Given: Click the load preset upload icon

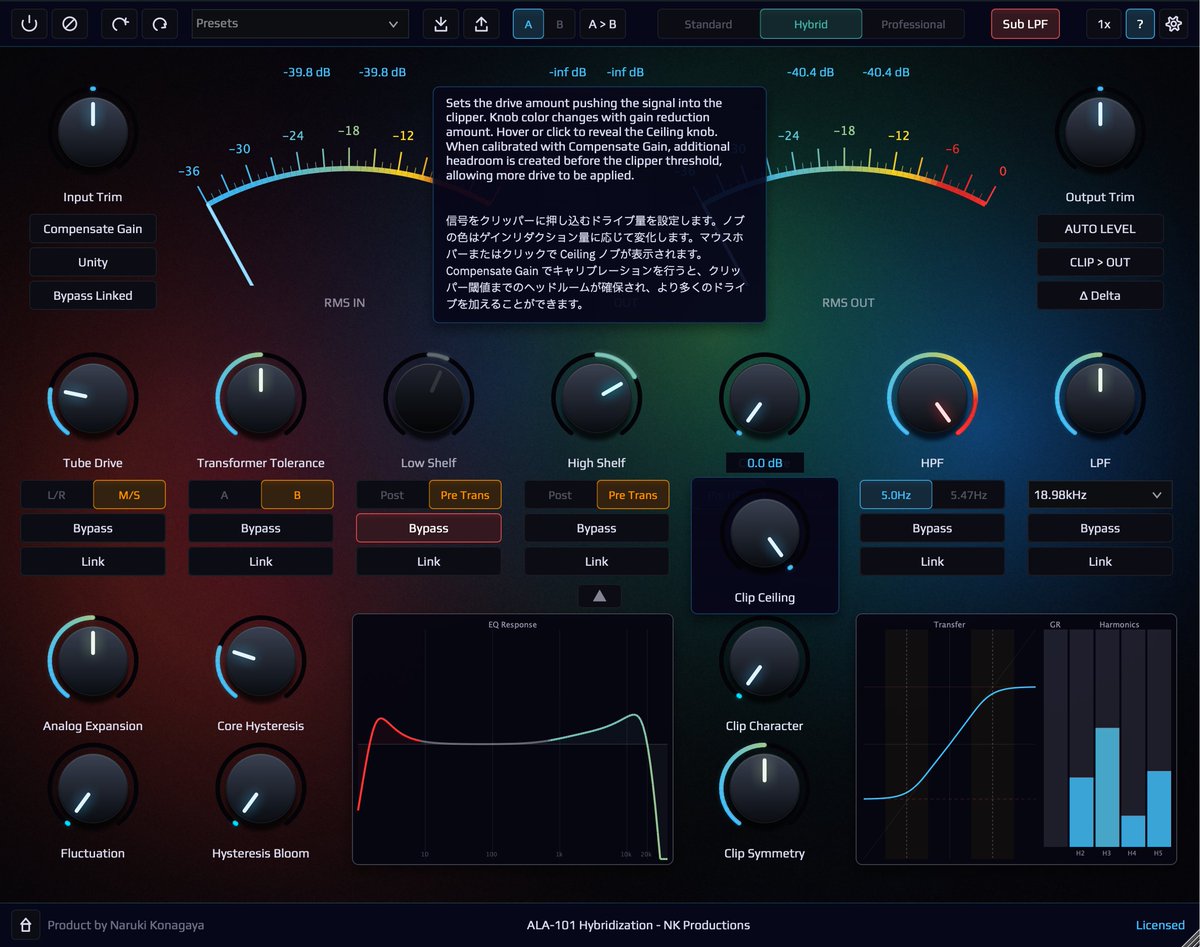Looking at the screenshot, I should pos(481,24).
